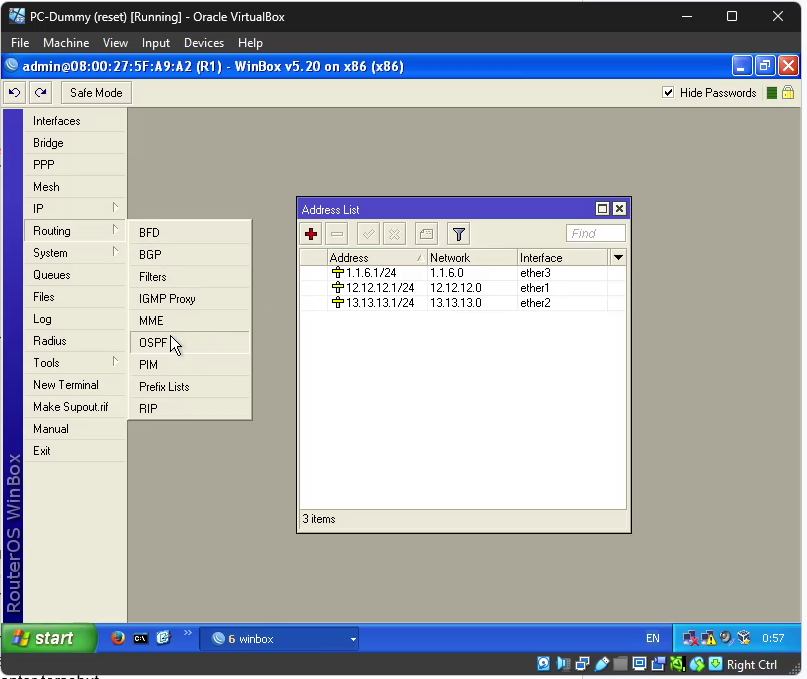Expand more quick launch items chevron
The width and height of the screenshot is (807, 679).
click(x=187, y=633)
